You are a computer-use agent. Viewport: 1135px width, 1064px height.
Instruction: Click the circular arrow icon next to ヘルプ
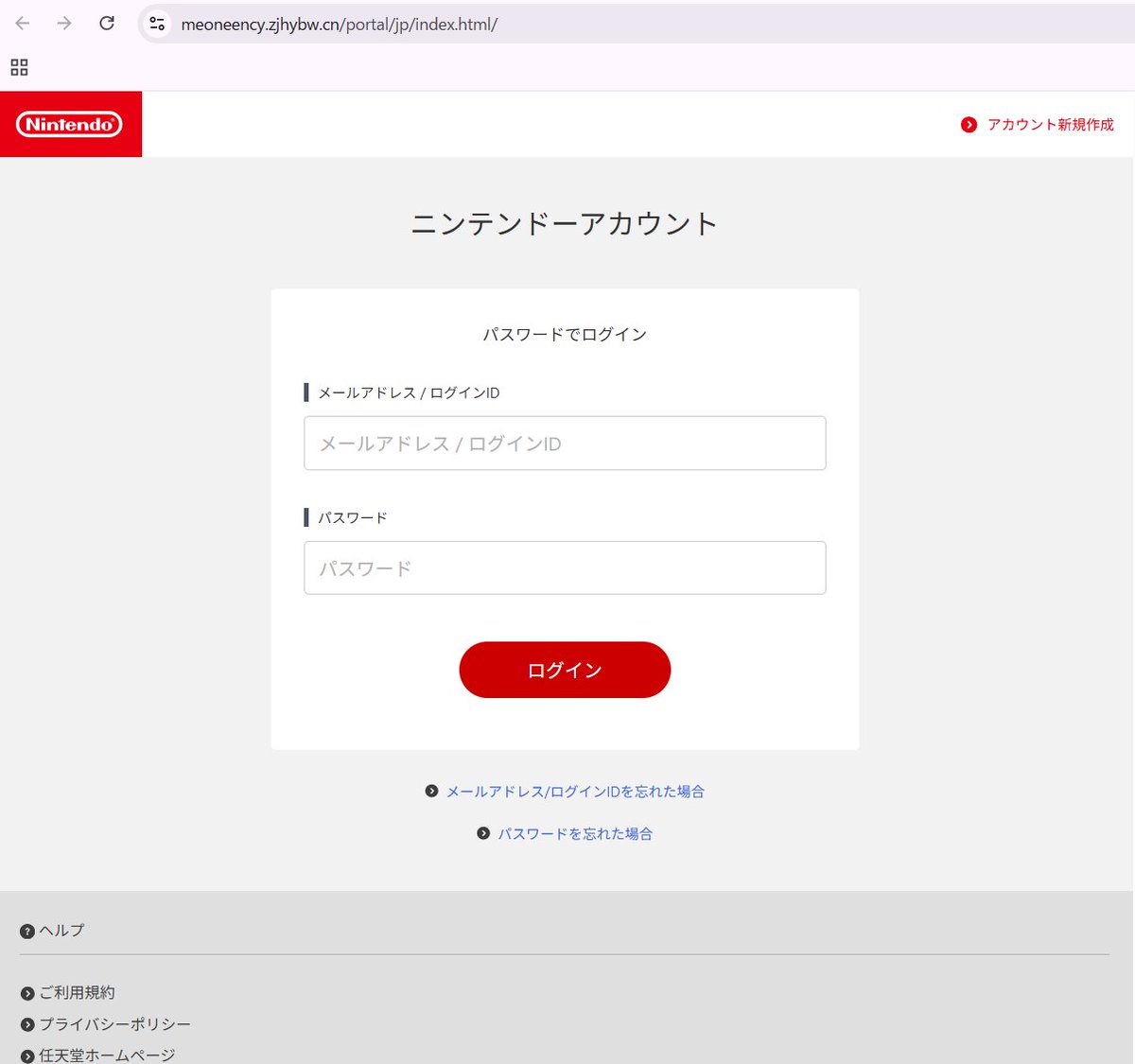[x=26, y=930]
